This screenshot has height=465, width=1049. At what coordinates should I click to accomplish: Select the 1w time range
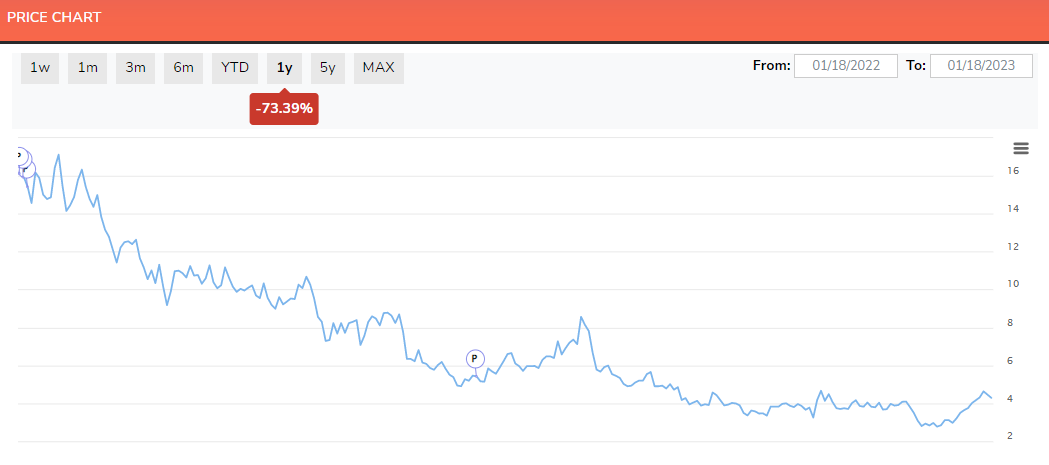(x=40, y=68)
